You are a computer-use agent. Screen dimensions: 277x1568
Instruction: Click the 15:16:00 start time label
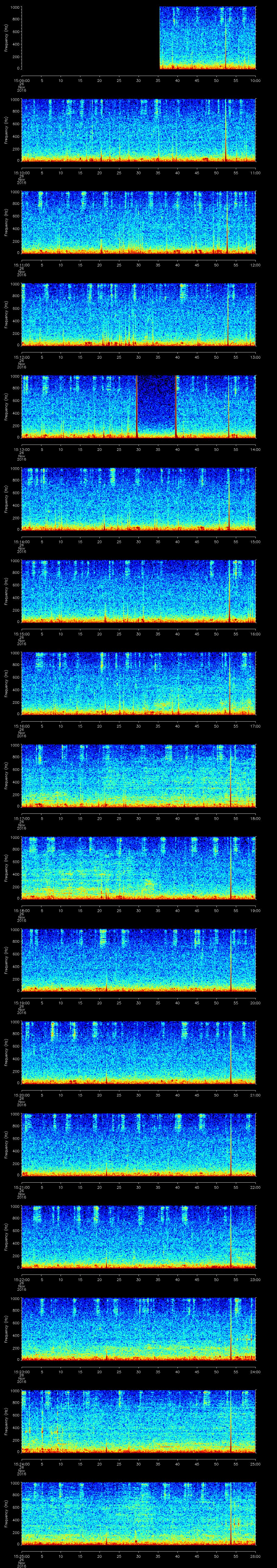pyautogui.click(x=21, y=726)
